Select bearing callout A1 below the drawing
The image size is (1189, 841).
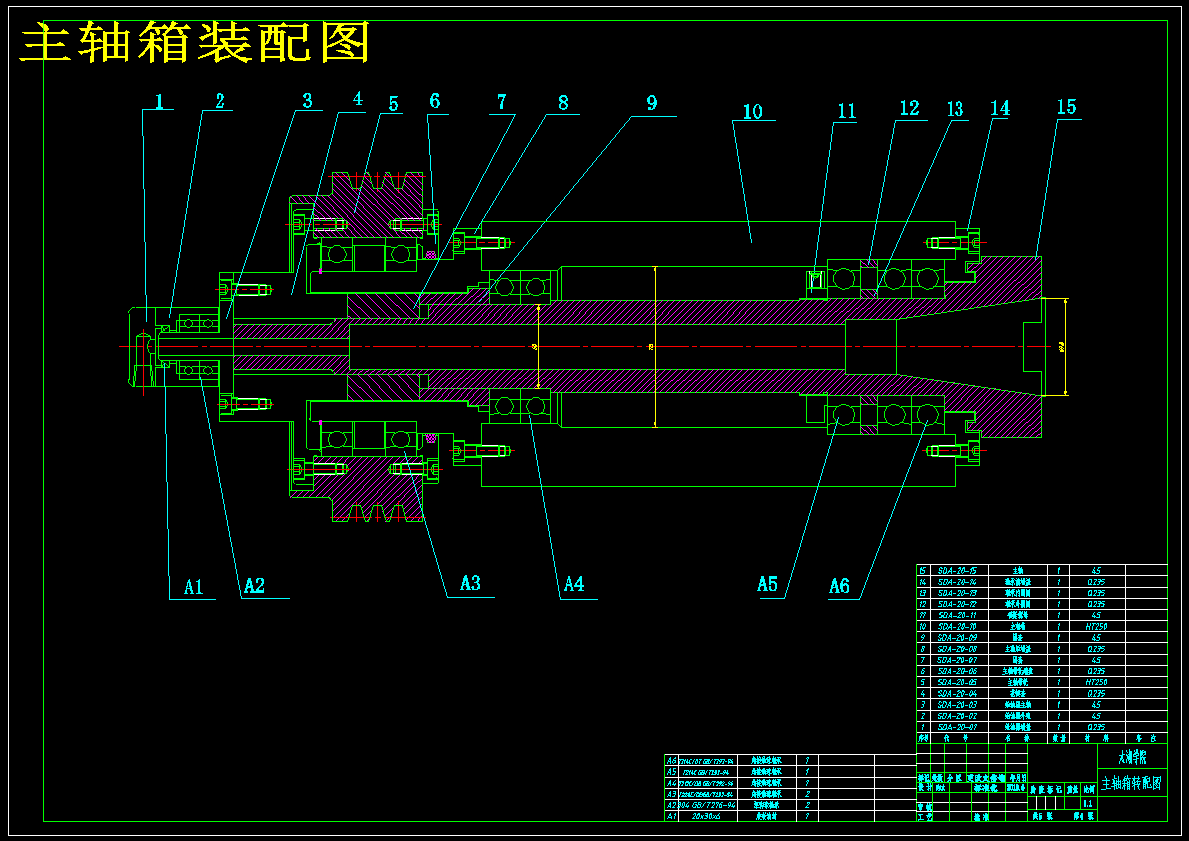pyautogui.click(x=194, y=586)
